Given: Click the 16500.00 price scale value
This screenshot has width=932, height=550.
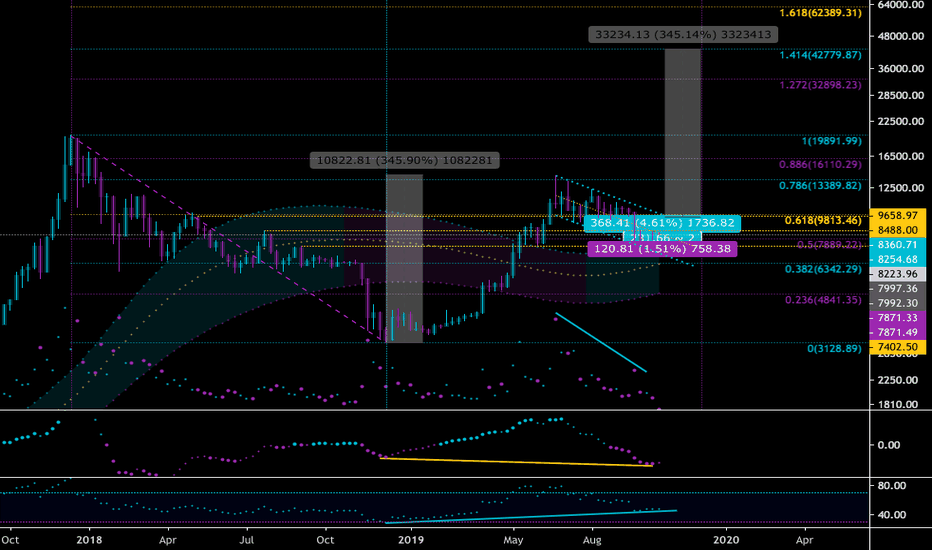Looking at the screenshot, I should 900,156.
